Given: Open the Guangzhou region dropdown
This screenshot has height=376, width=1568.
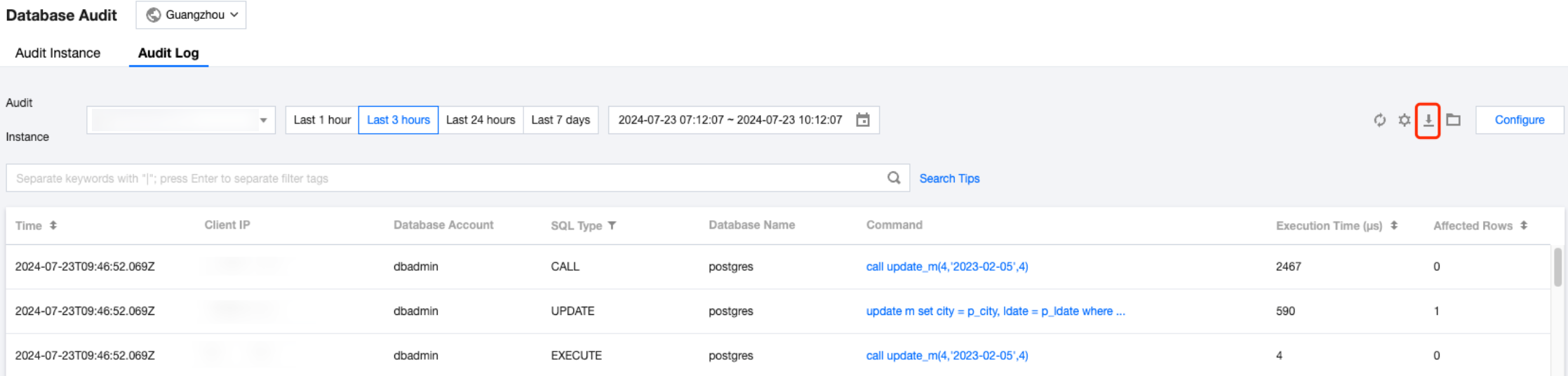Looking at the screenshot, I should click(x=192, y=15).
